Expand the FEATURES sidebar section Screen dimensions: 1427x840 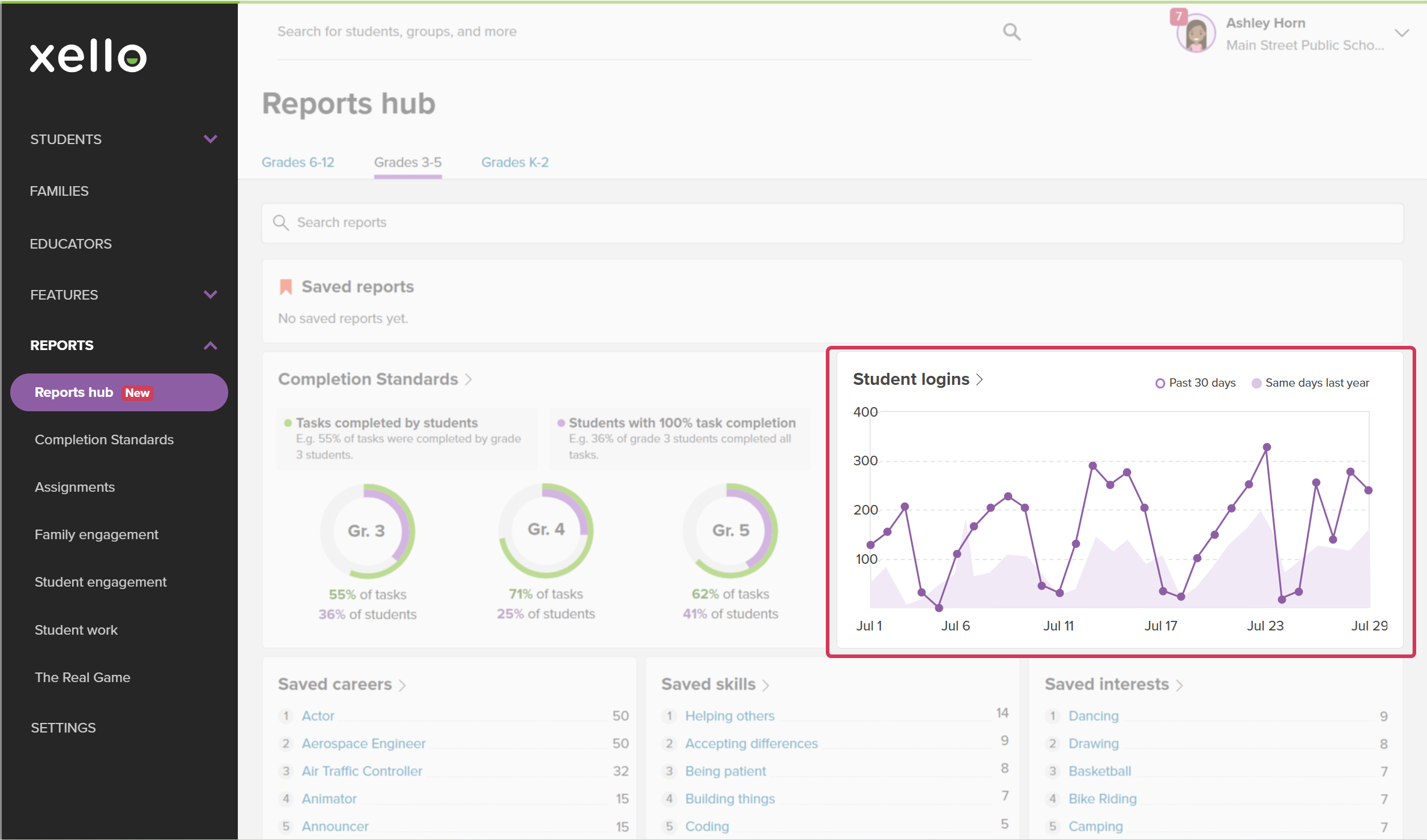(x=210, y=295)
